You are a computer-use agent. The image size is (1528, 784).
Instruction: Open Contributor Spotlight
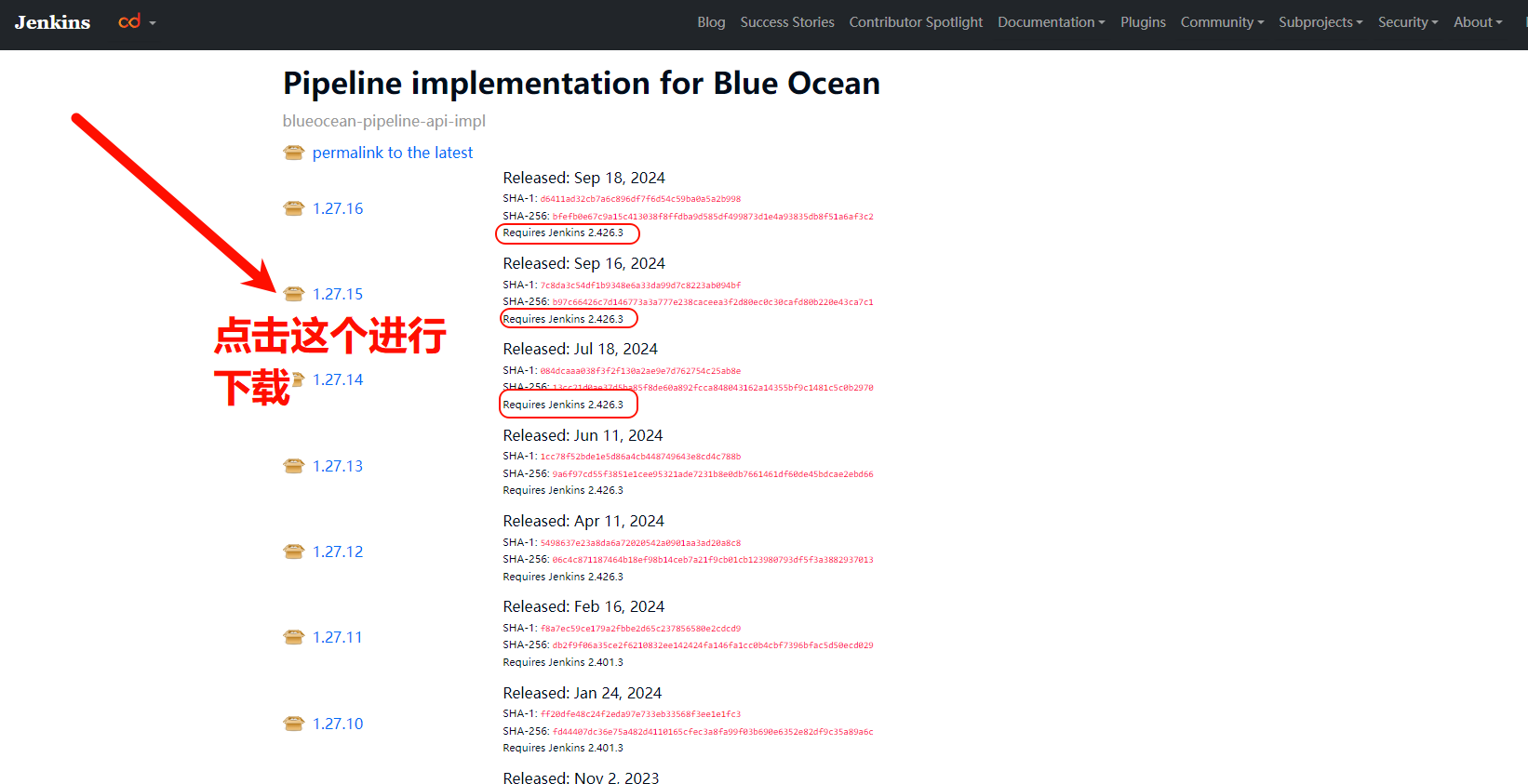[x=916, y=22]
